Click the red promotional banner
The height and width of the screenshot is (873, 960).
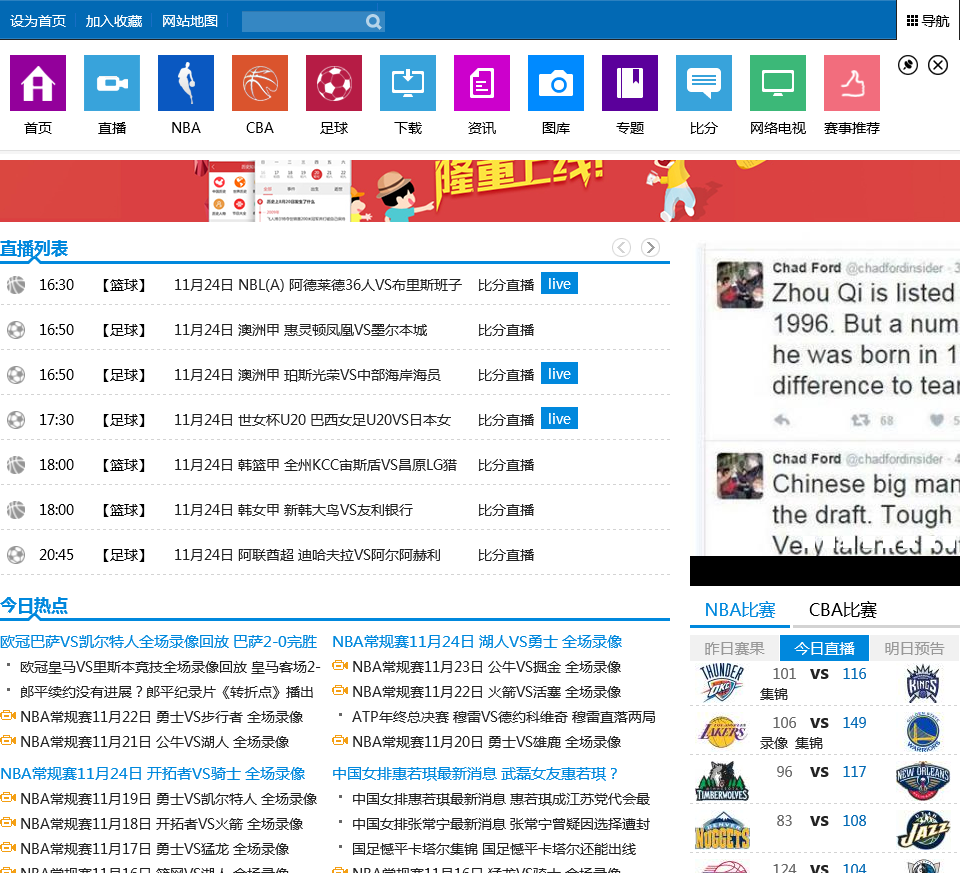tap(480, 191)
